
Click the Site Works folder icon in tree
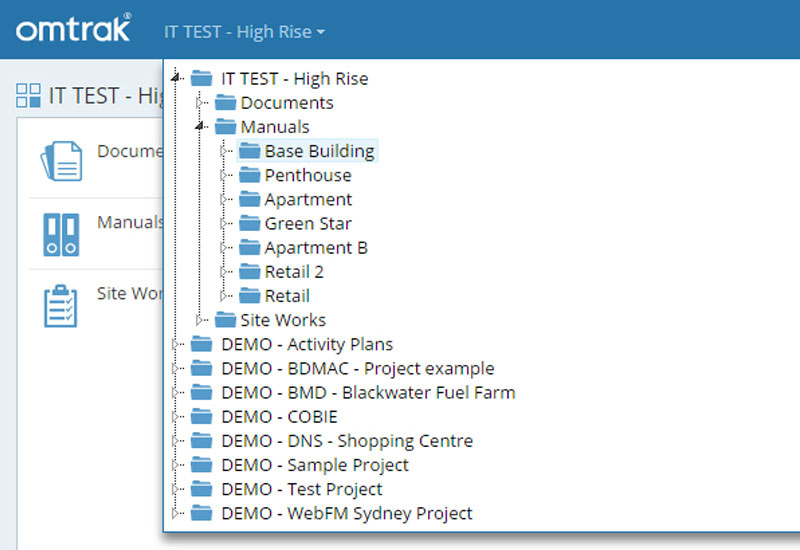coord(226,320)
